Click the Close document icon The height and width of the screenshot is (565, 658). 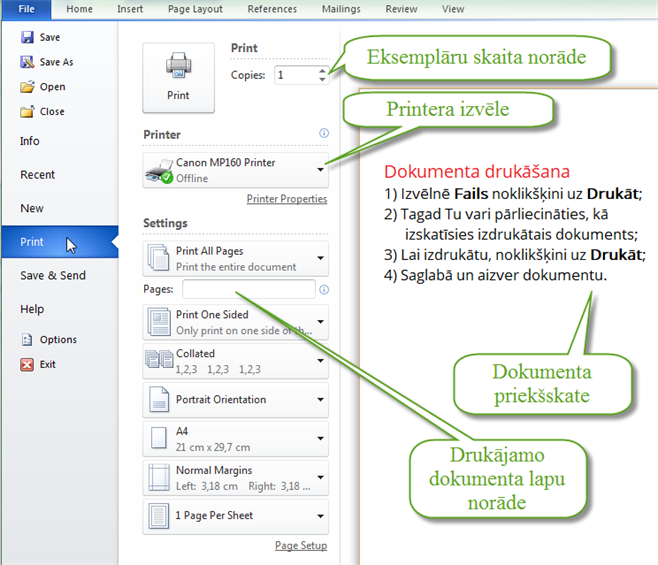coord(27,112)
